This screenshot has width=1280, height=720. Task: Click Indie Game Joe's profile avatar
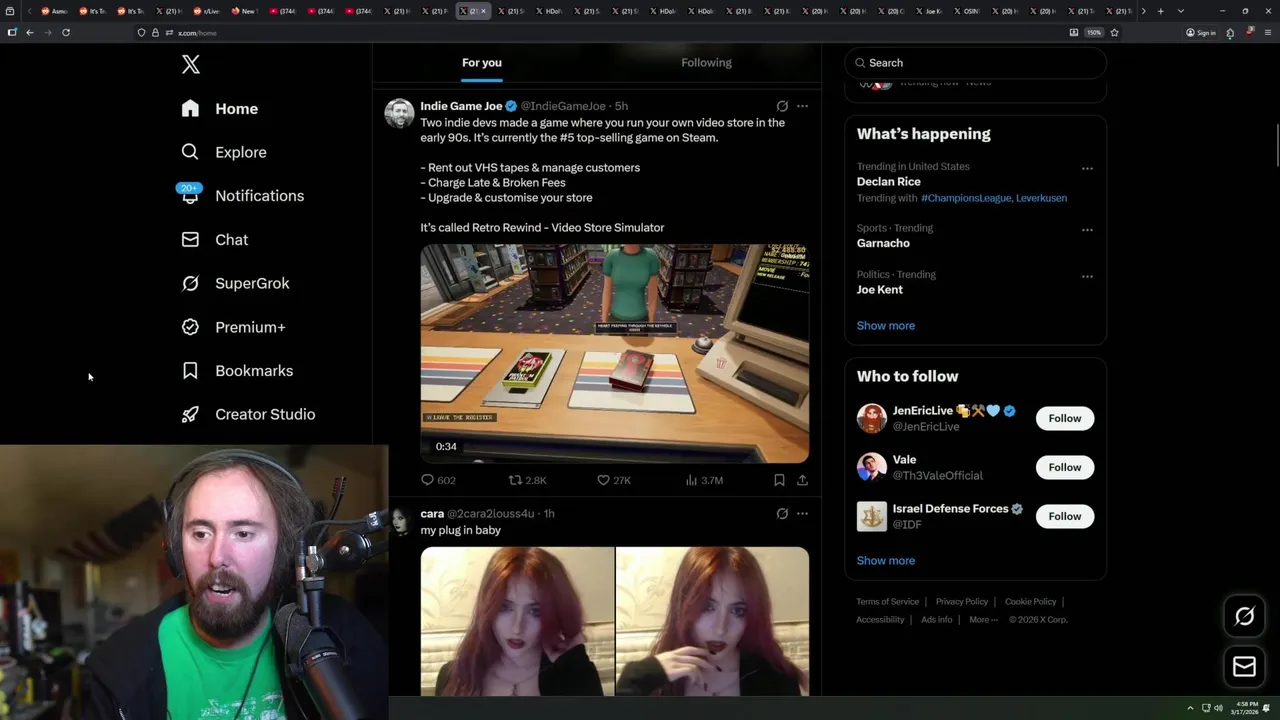click(x=399, y=113)
